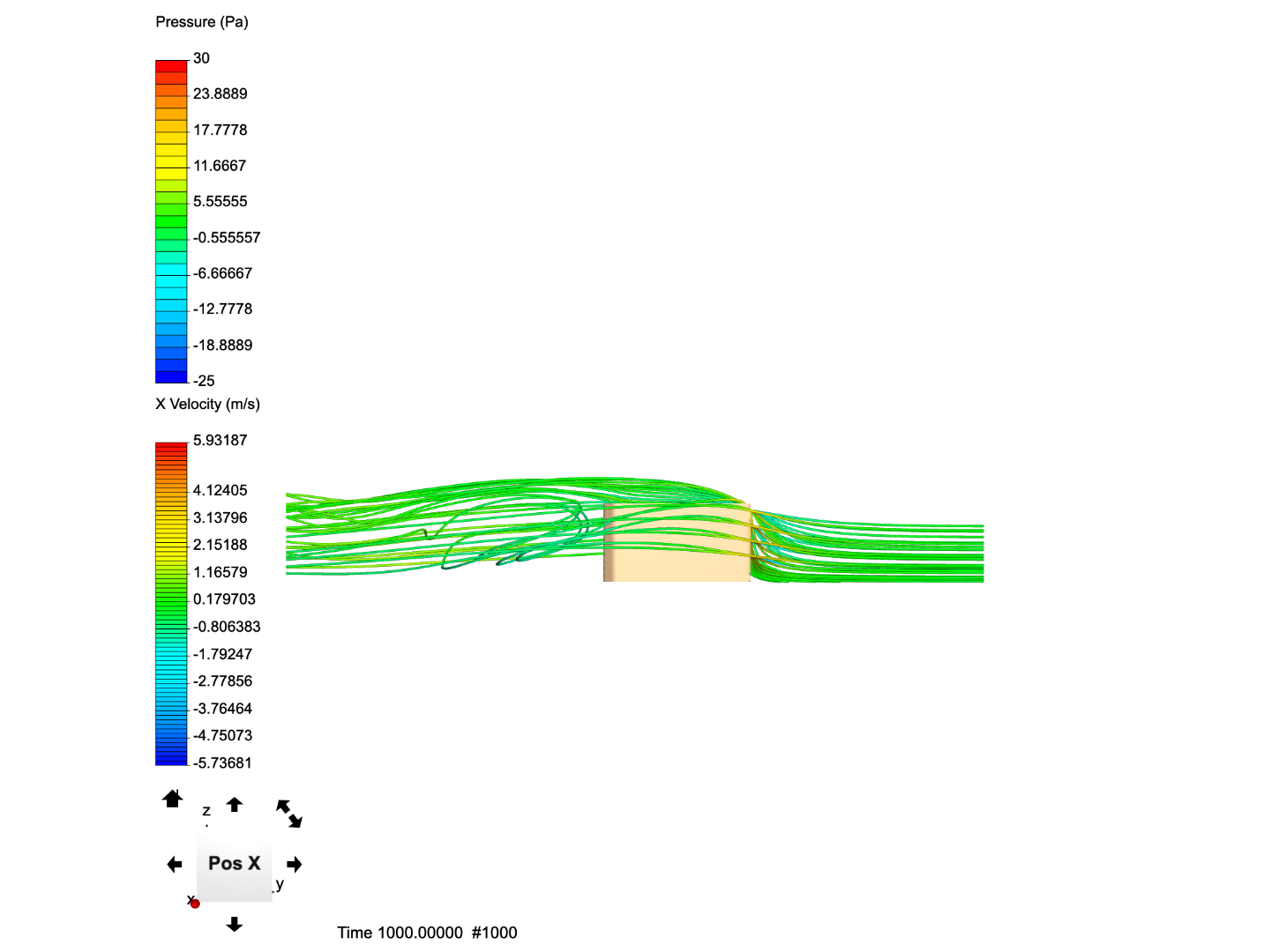Click the blue bottom of Velocity color bar
This screenshot has width=1270, height=952.
(x=171, y=761)
